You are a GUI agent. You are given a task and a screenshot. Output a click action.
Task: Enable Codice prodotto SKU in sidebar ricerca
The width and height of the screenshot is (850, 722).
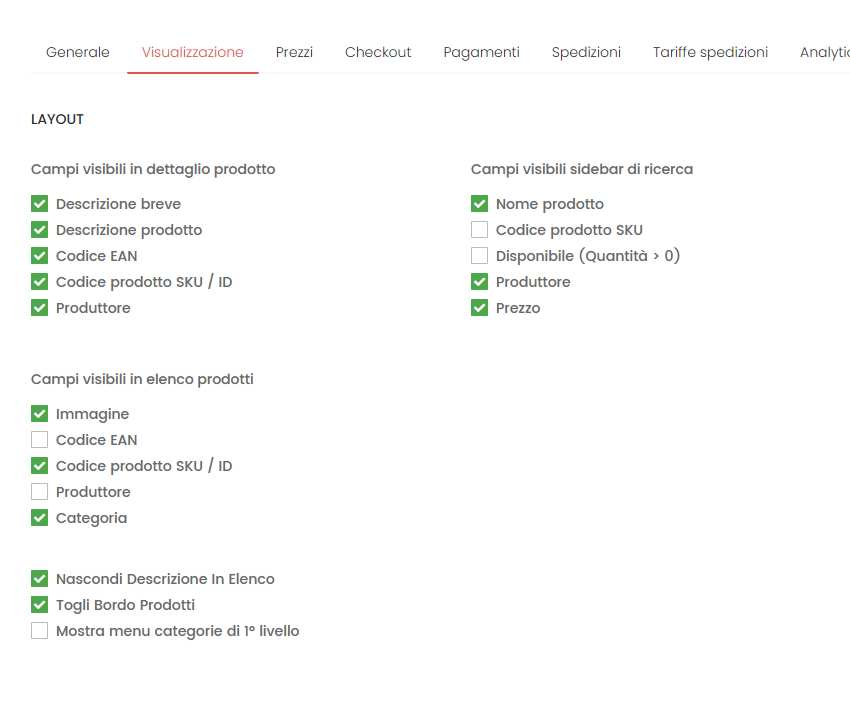pyautogui.click(x=479, y=229)
